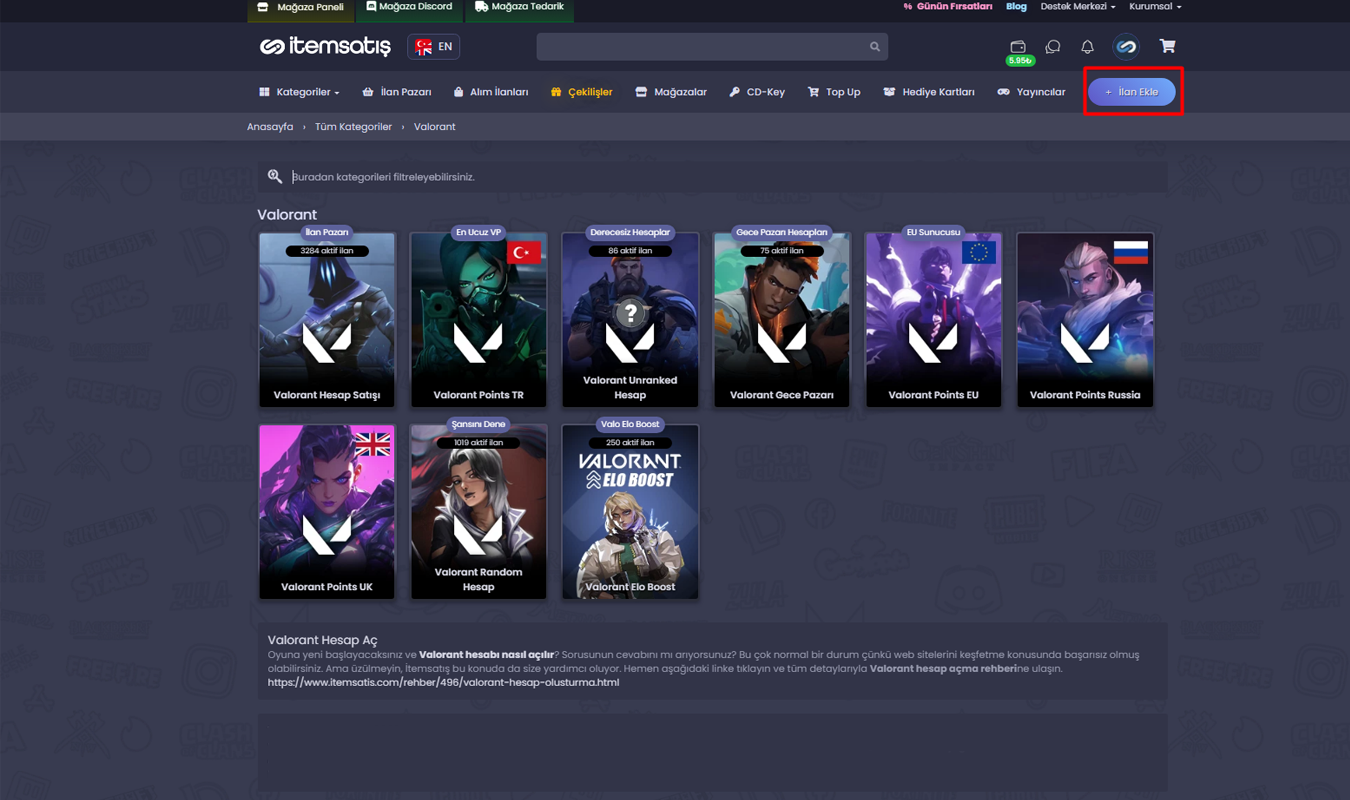Open the Mağaza Paneli tab

pyautogui.click(x=301, y=8)
